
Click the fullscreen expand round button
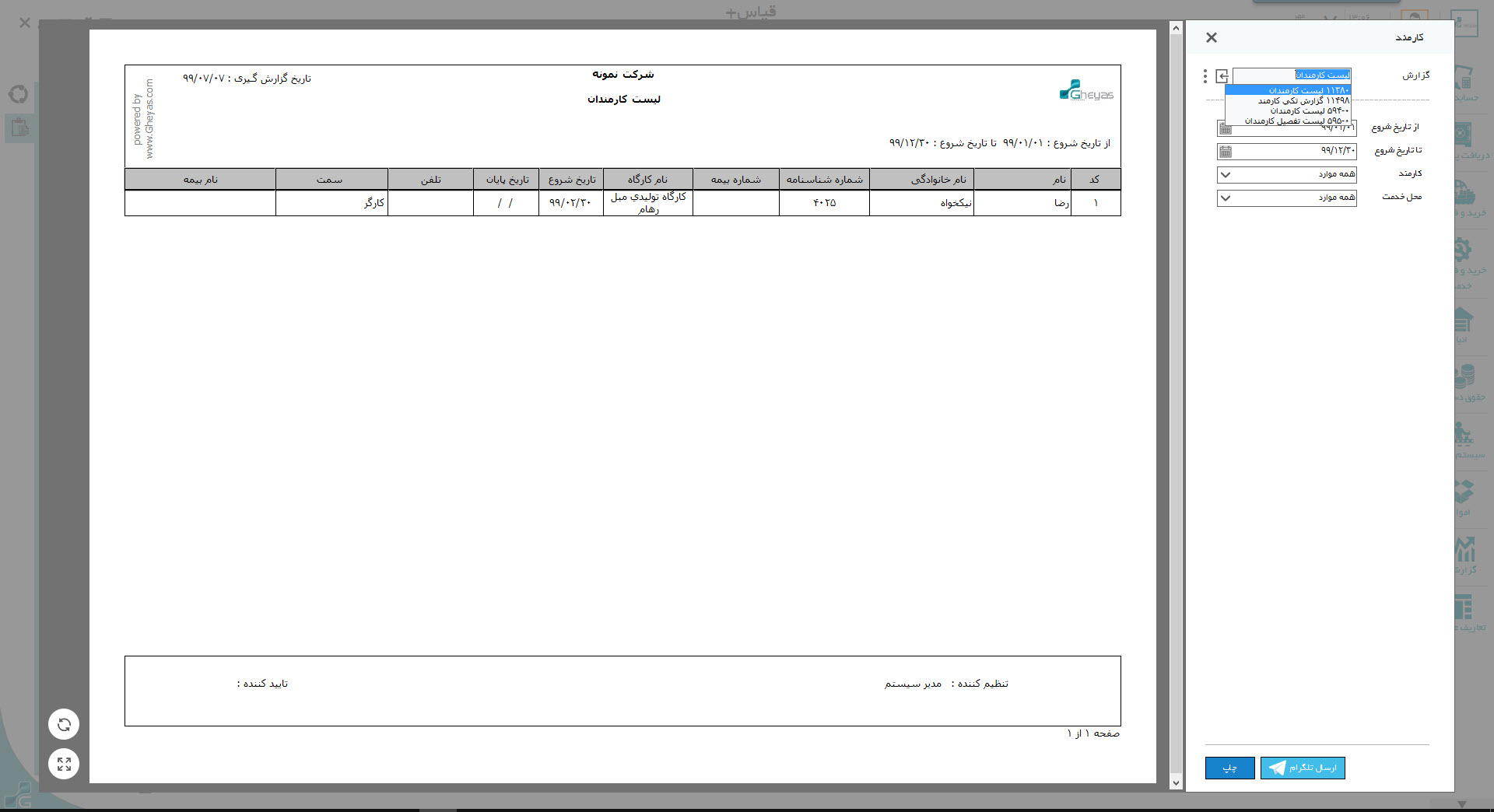click(x=64, y=764)
